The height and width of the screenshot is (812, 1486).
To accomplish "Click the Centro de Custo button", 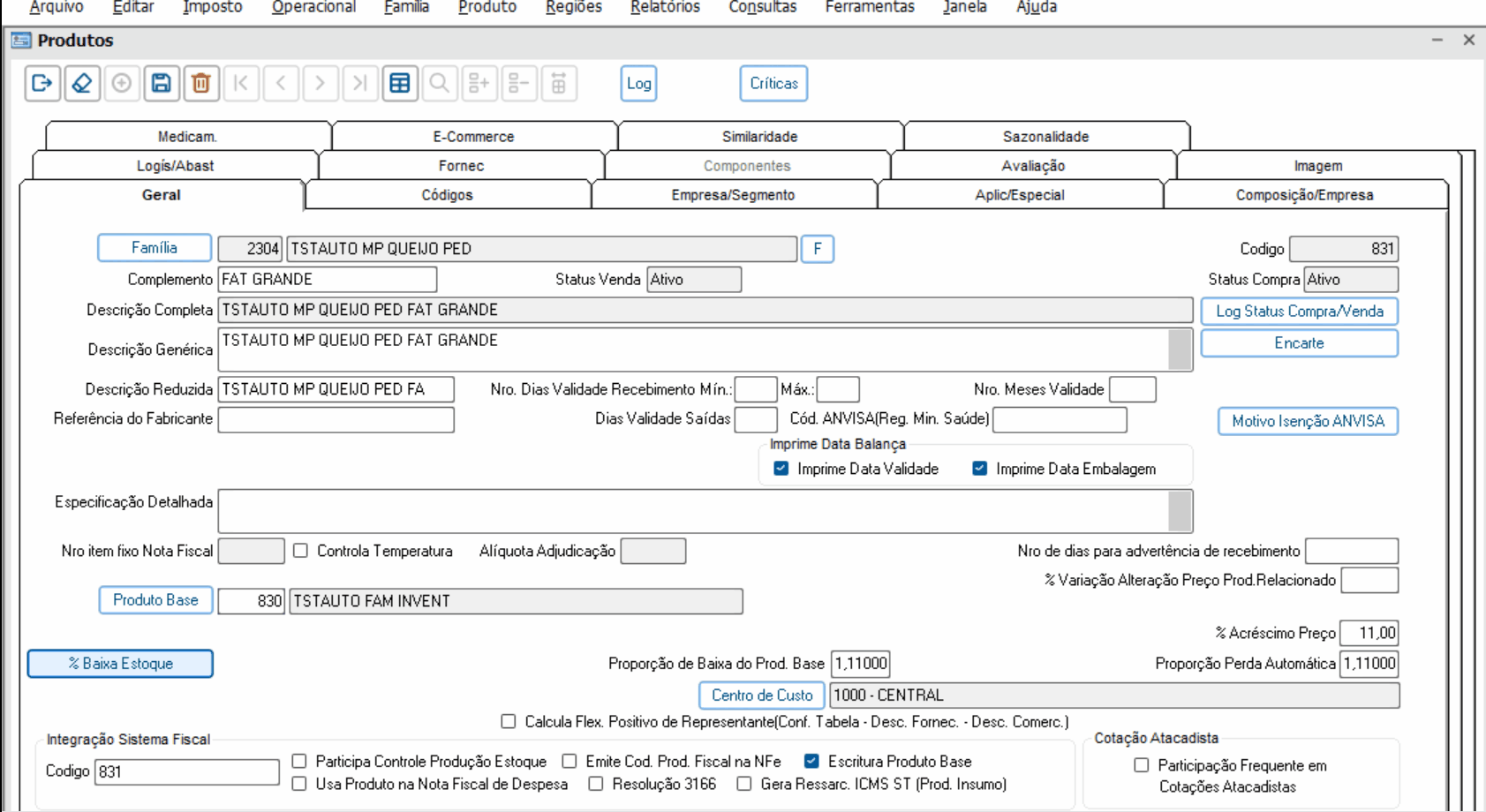I will (x=762, y=695).
